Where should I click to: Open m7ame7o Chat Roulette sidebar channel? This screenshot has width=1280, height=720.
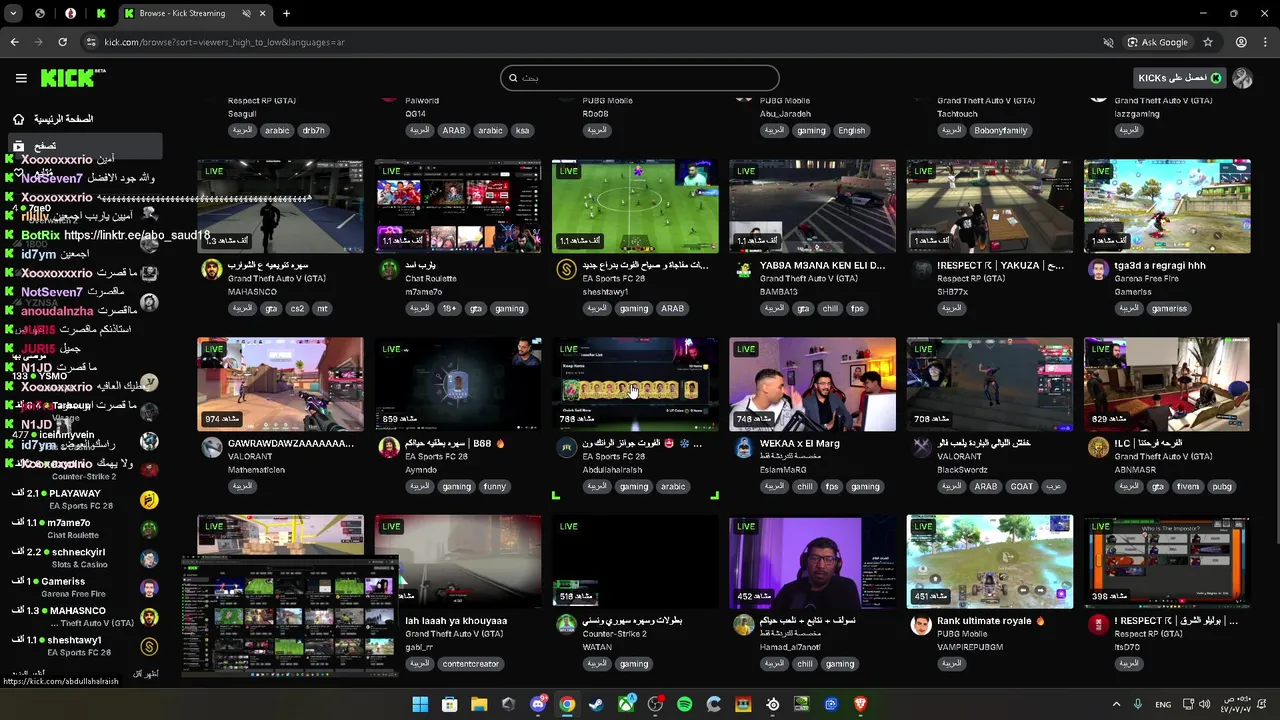pyautogui.click(x=85, y=529)
